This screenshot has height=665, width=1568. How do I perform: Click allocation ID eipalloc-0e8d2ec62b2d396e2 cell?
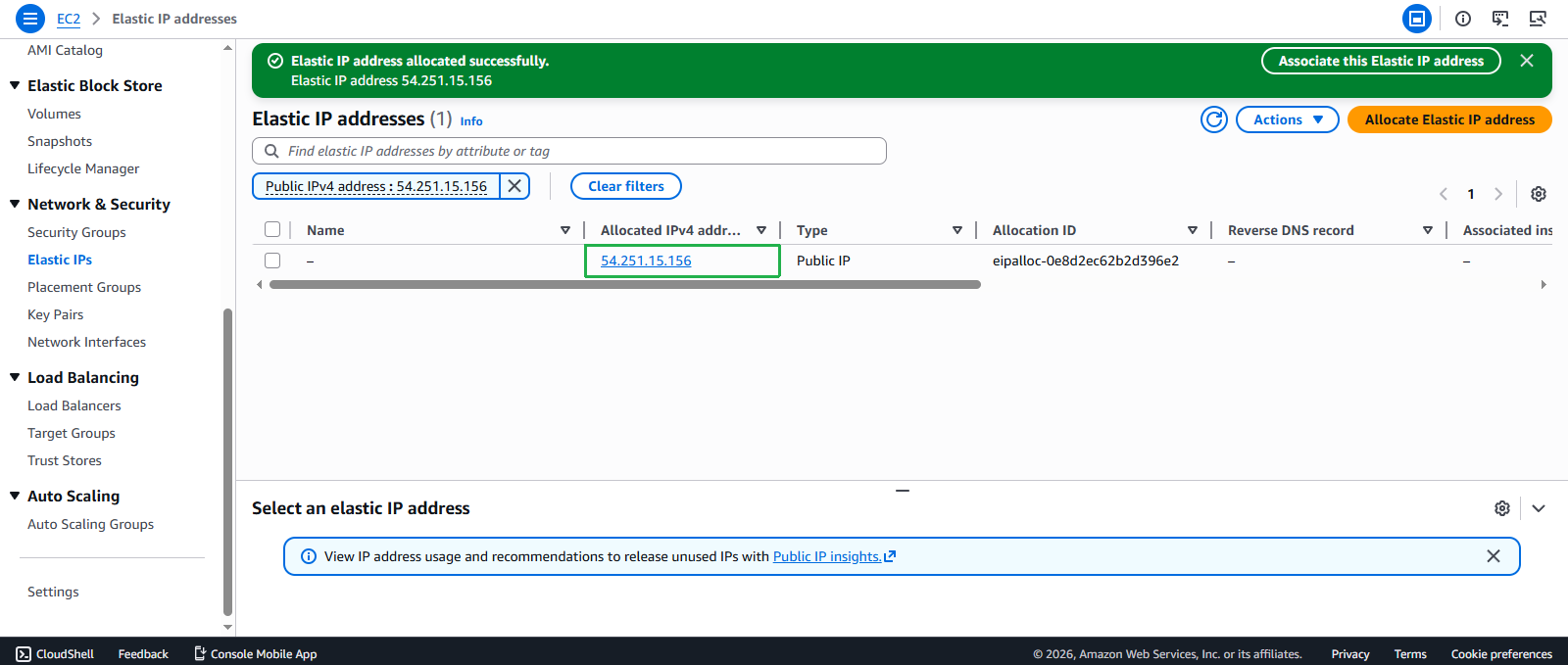(1086, 261)
